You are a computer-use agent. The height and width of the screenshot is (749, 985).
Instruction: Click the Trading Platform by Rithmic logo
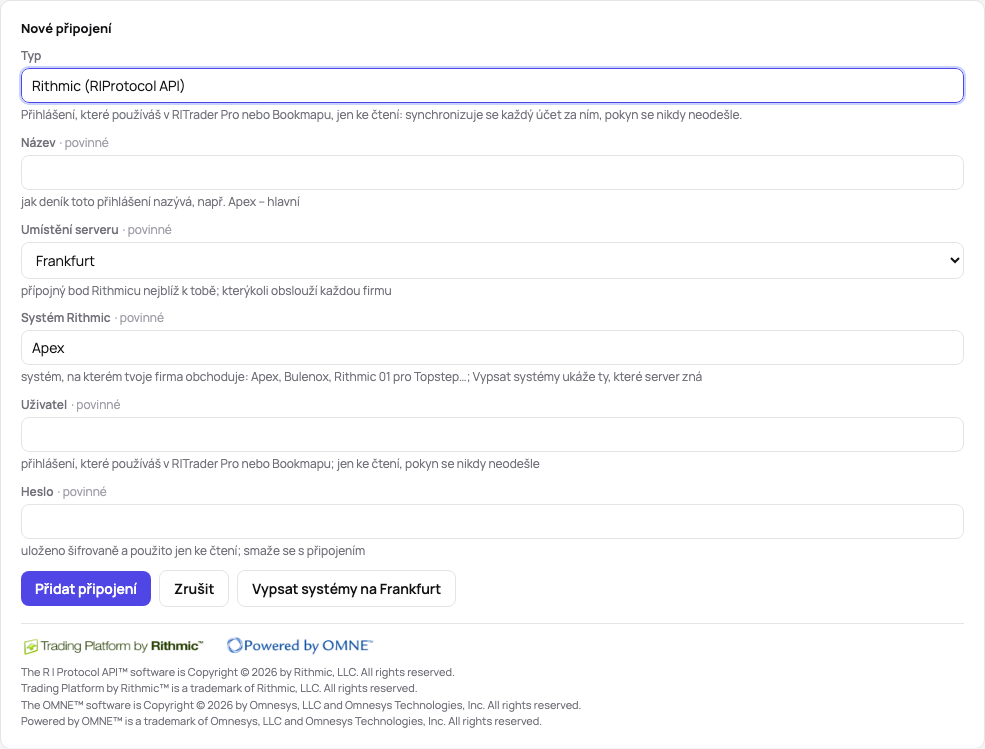114,646
